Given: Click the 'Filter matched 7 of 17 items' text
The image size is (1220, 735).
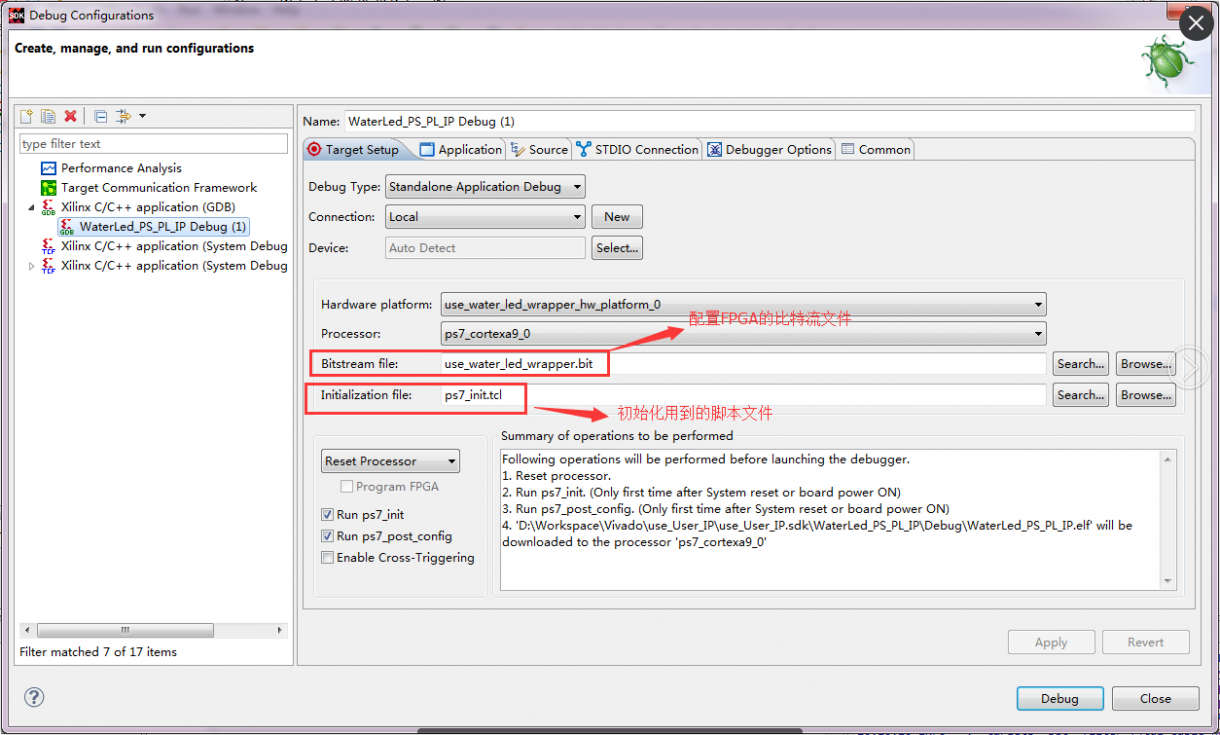Looking at the screenshot, I should (x=98, y=652).
